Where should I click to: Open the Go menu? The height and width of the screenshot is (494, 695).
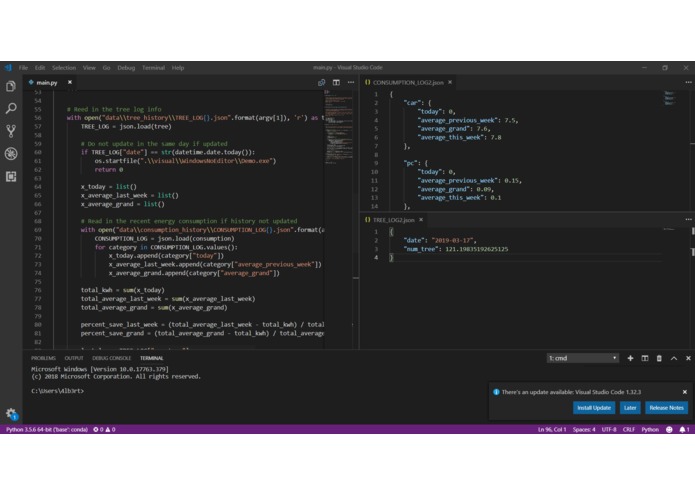(x=106, y=68)
